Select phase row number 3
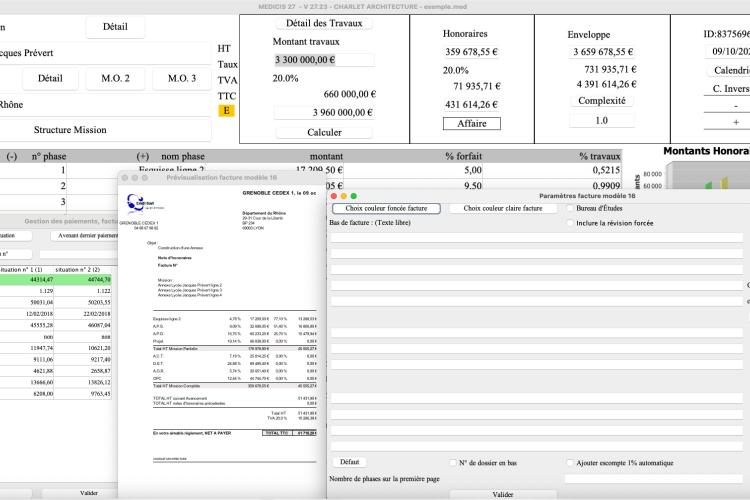 click(x=63, y=201)
